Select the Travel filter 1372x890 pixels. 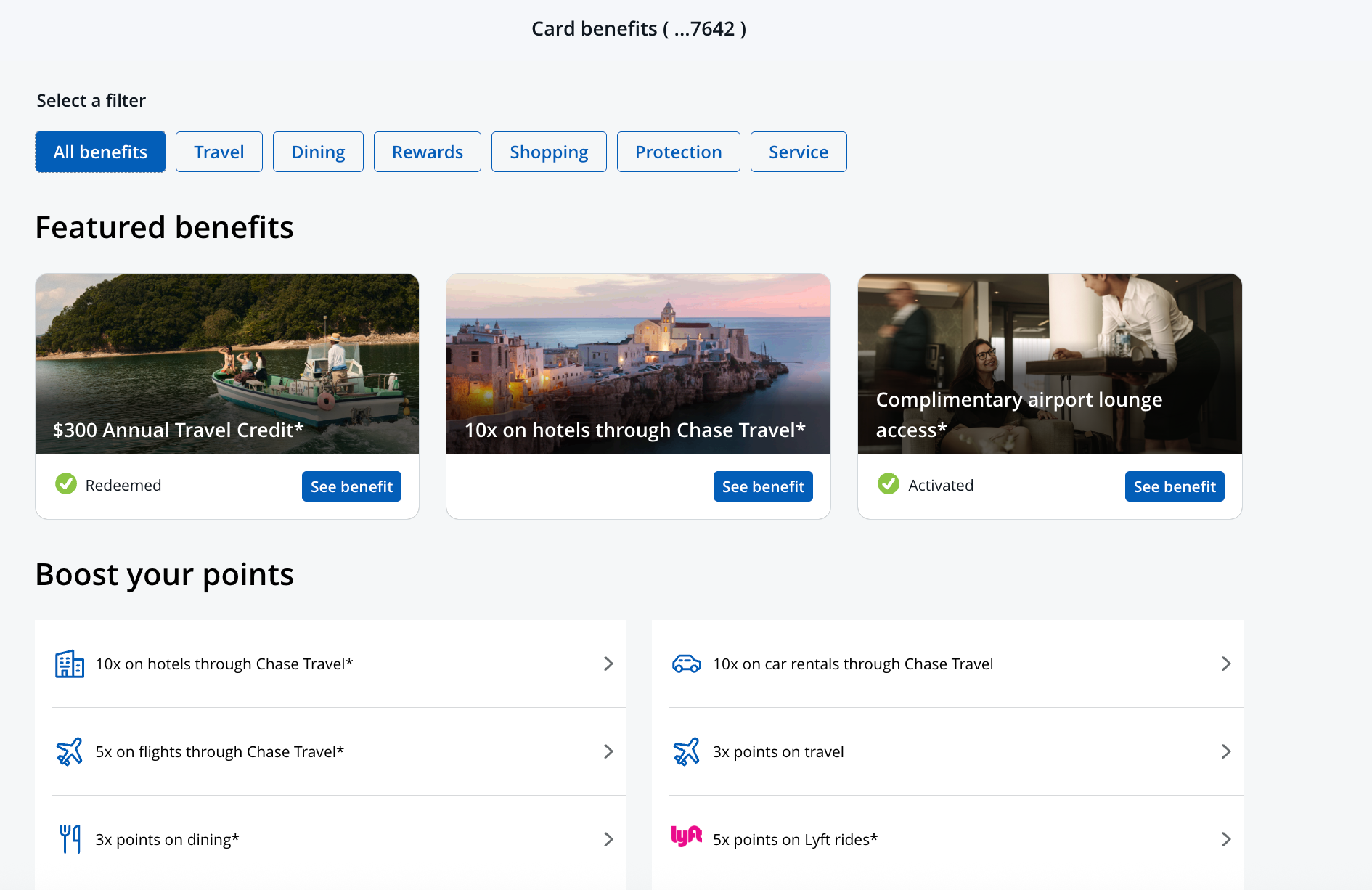(x=219, y=152)
